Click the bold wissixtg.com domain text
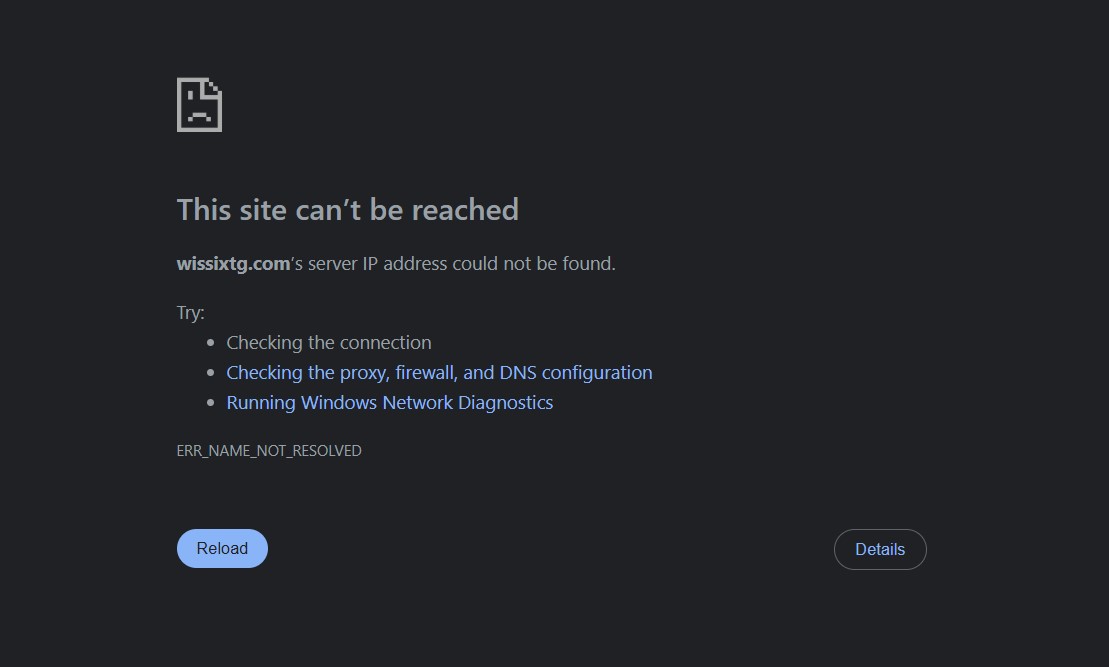The image size is (1109, 667). [x=233, y=263]
